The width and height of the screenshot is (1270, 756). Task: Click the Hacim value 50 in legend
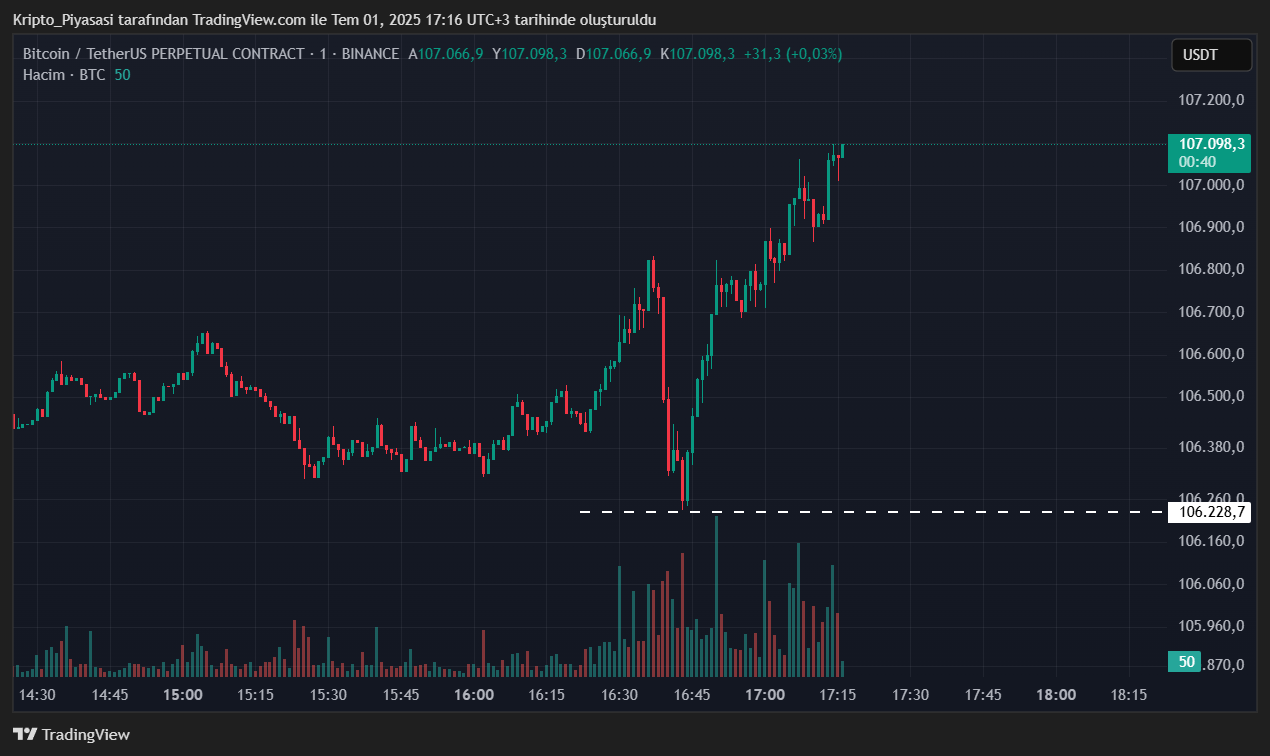(122, 75)
